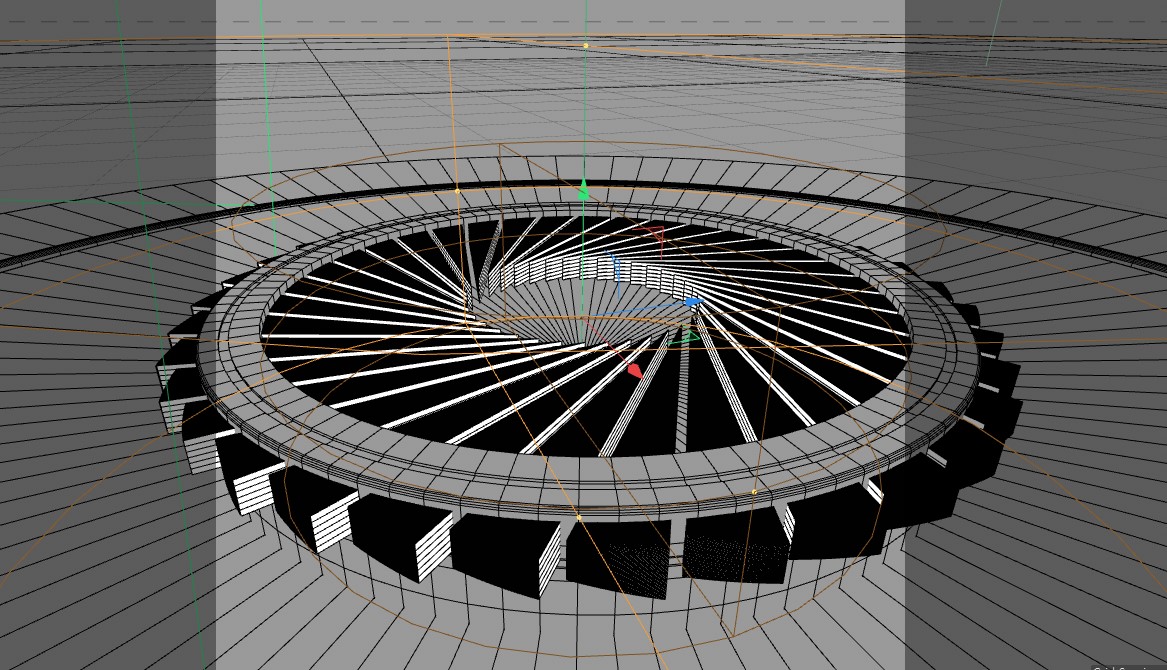Select the orange point on the far-left rim
Image resolution: width=1167 pixels, height=670 pixels.
457,191
